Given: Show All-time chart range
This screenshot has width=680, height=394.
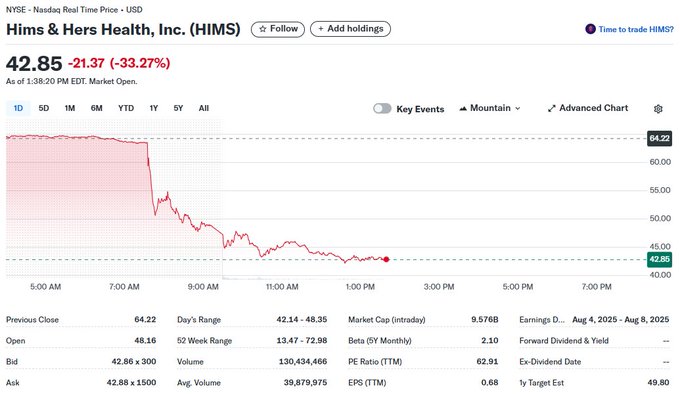Looking at the screenshot, I should pos(204,108).
